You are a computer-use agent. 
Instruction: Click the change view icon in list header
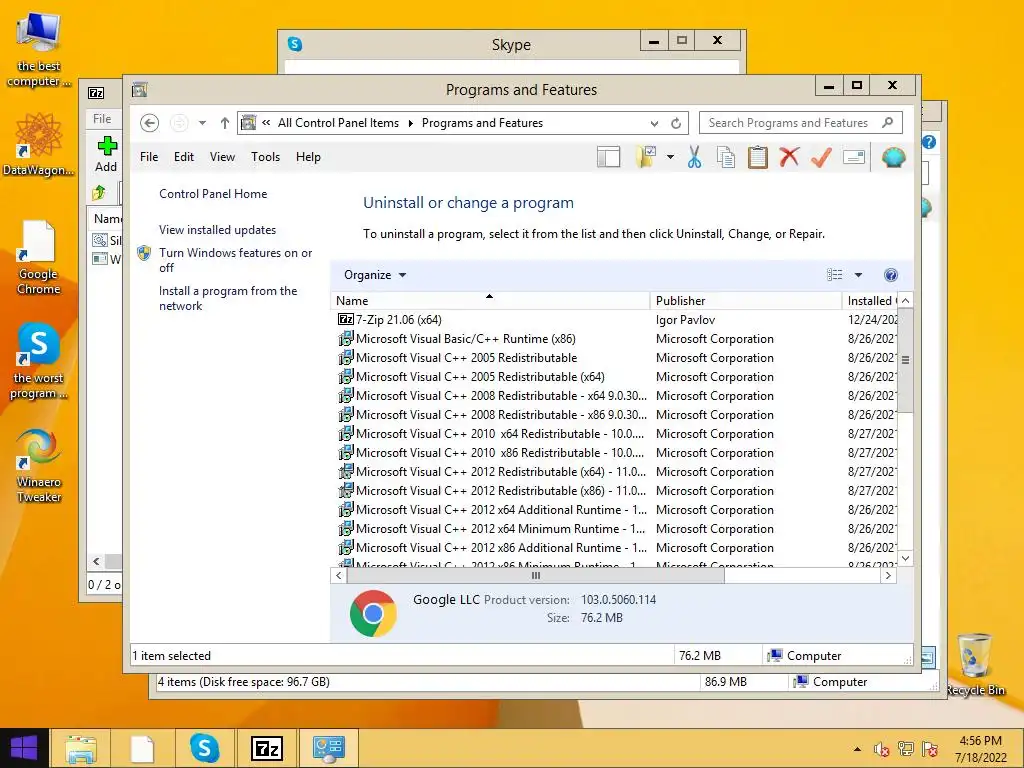tap(835, 275)
